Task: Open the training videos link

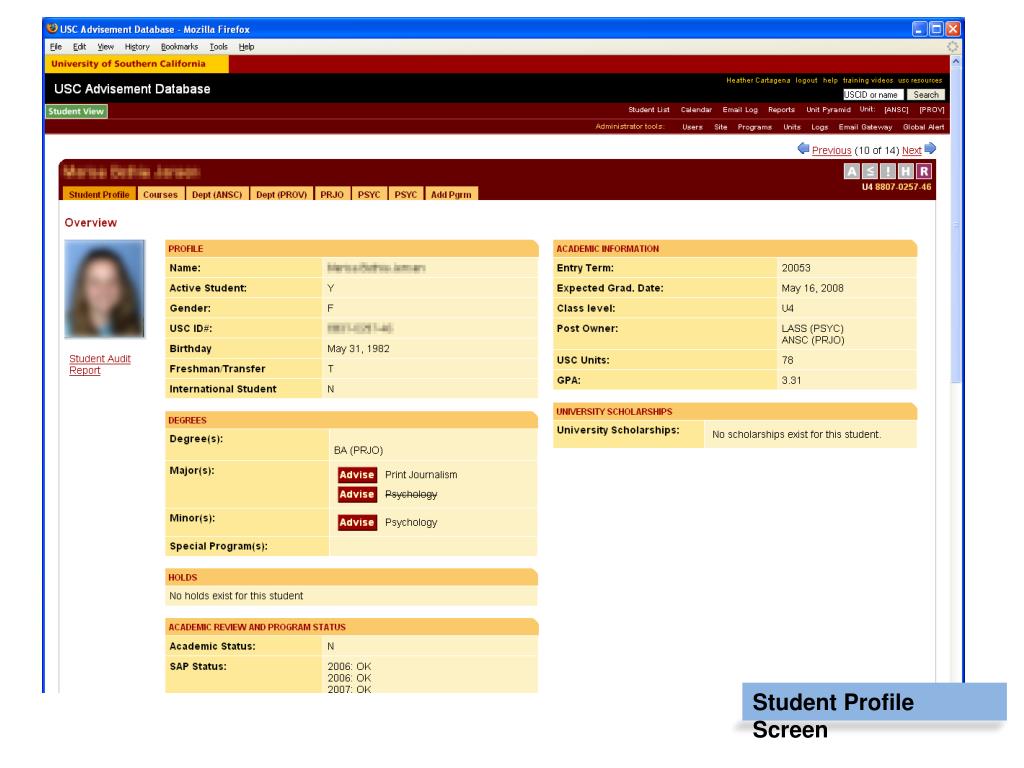Action: (x=868, y=80)
